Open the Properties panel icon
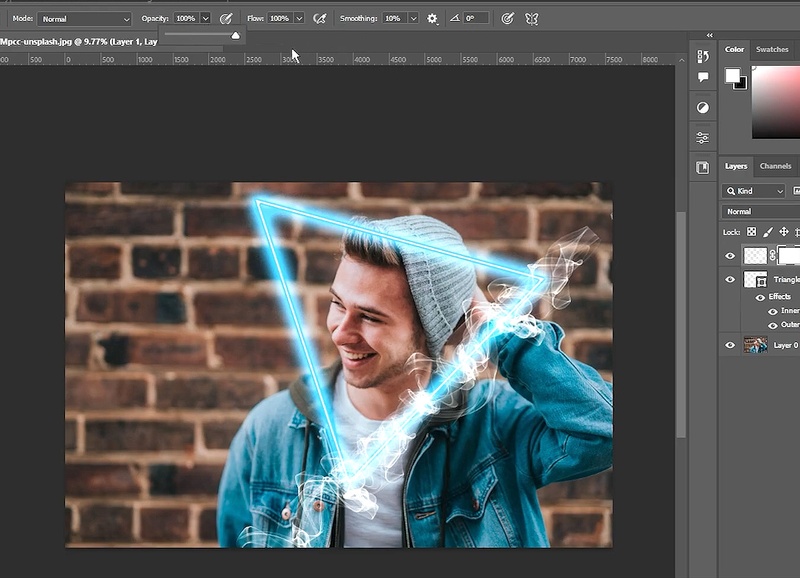Image resolution: width=800 pixels, height=578 pixels. (703, 137)
